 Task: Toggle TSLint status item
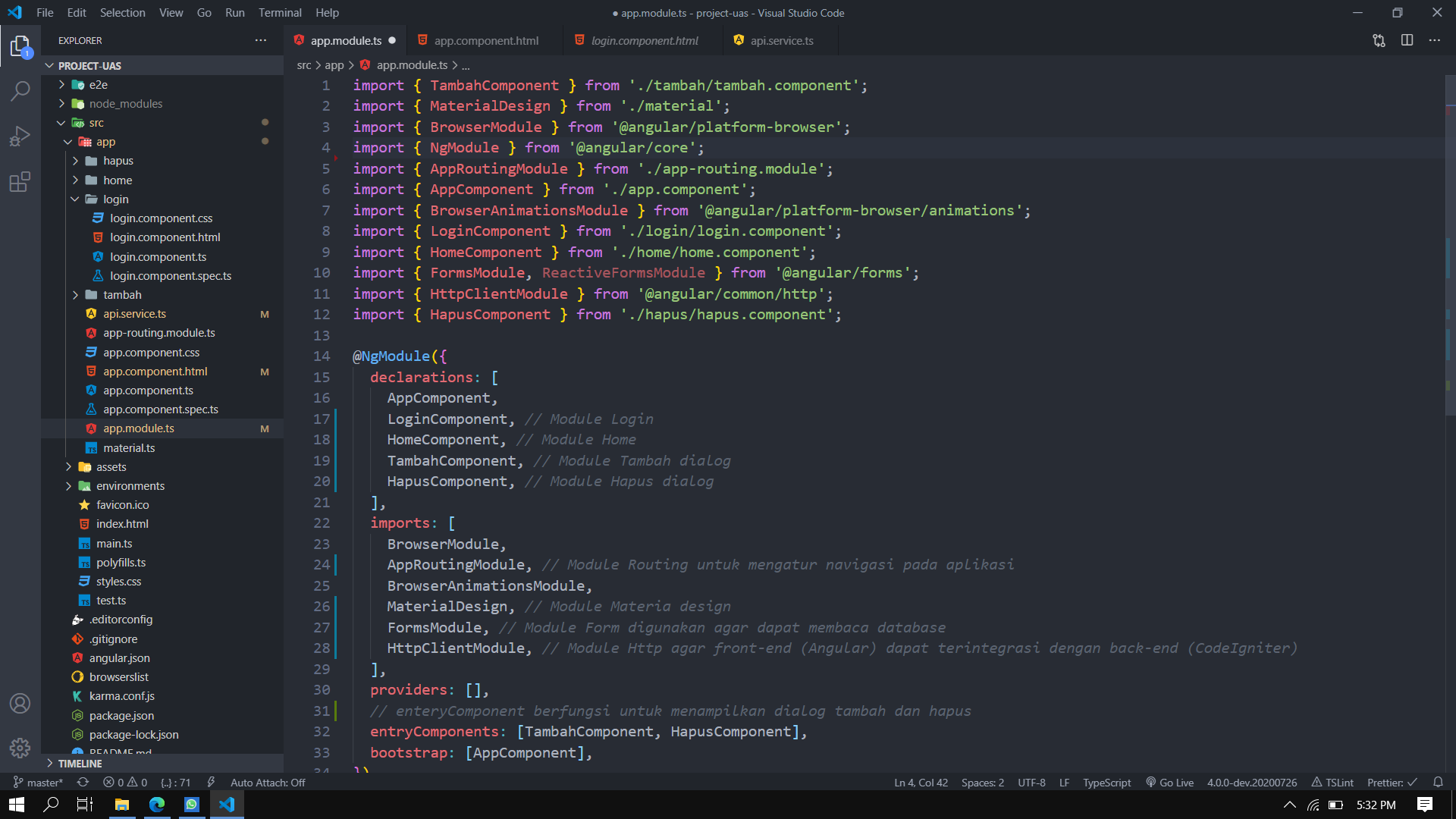click(1332, 782)
